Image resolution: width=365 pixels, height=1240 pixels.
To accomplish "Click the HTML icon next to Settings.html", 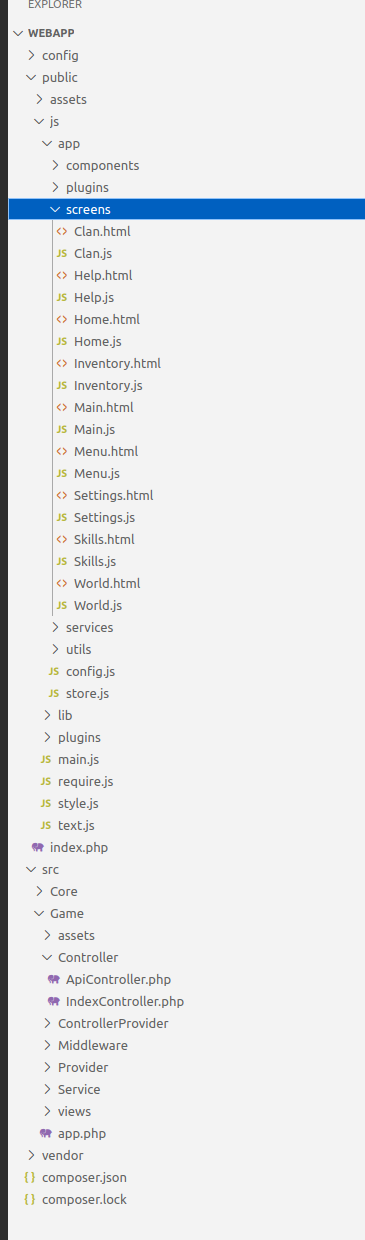I will tap(62, 495).
